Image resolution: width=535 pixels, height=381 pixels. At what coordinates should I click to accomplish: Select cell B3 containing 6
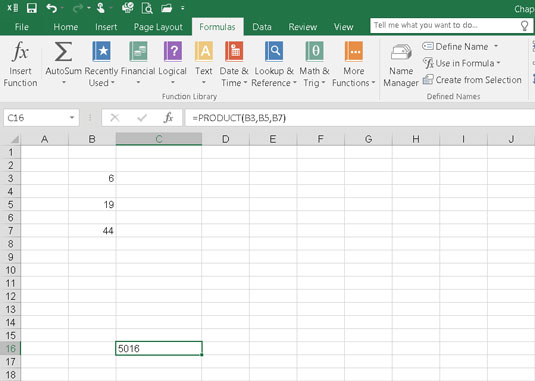[92, 178]
